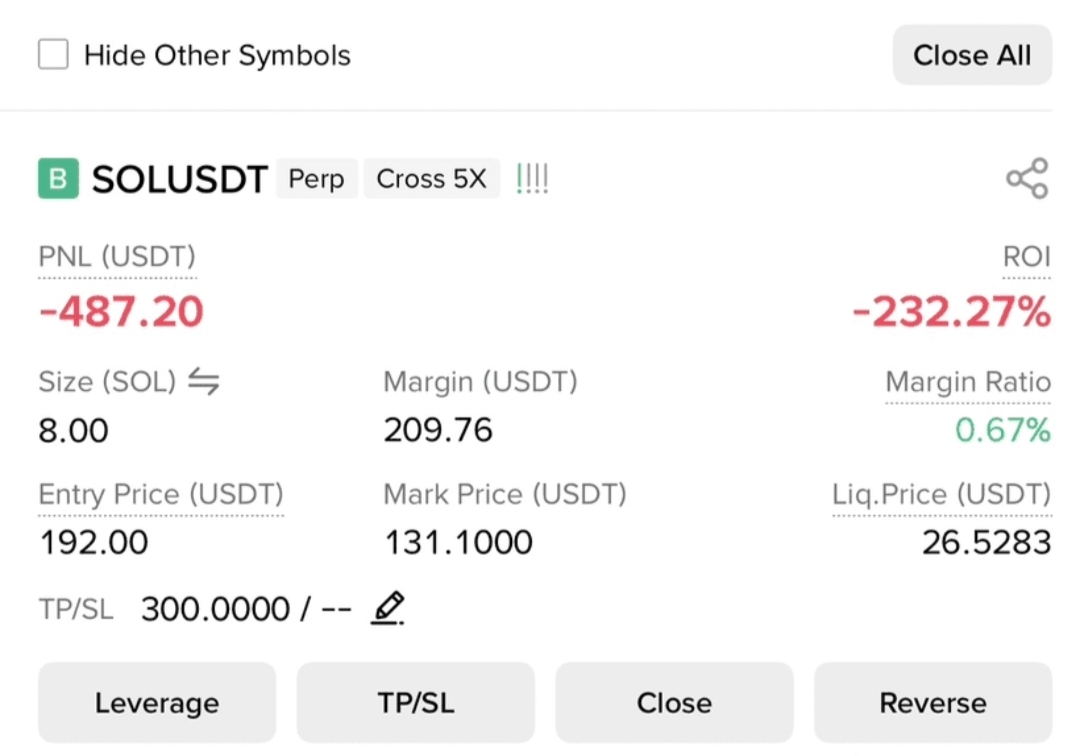Show PNL (USDT) label explanation

coord(117,258)
